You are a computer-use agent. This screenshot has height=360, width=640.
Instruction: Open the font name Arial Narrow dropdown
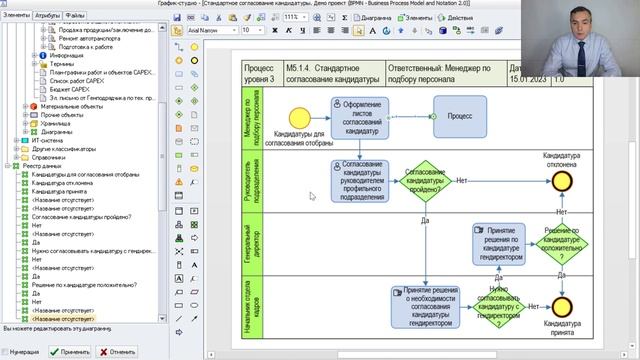pyautogui.click(x=234, y=30)
